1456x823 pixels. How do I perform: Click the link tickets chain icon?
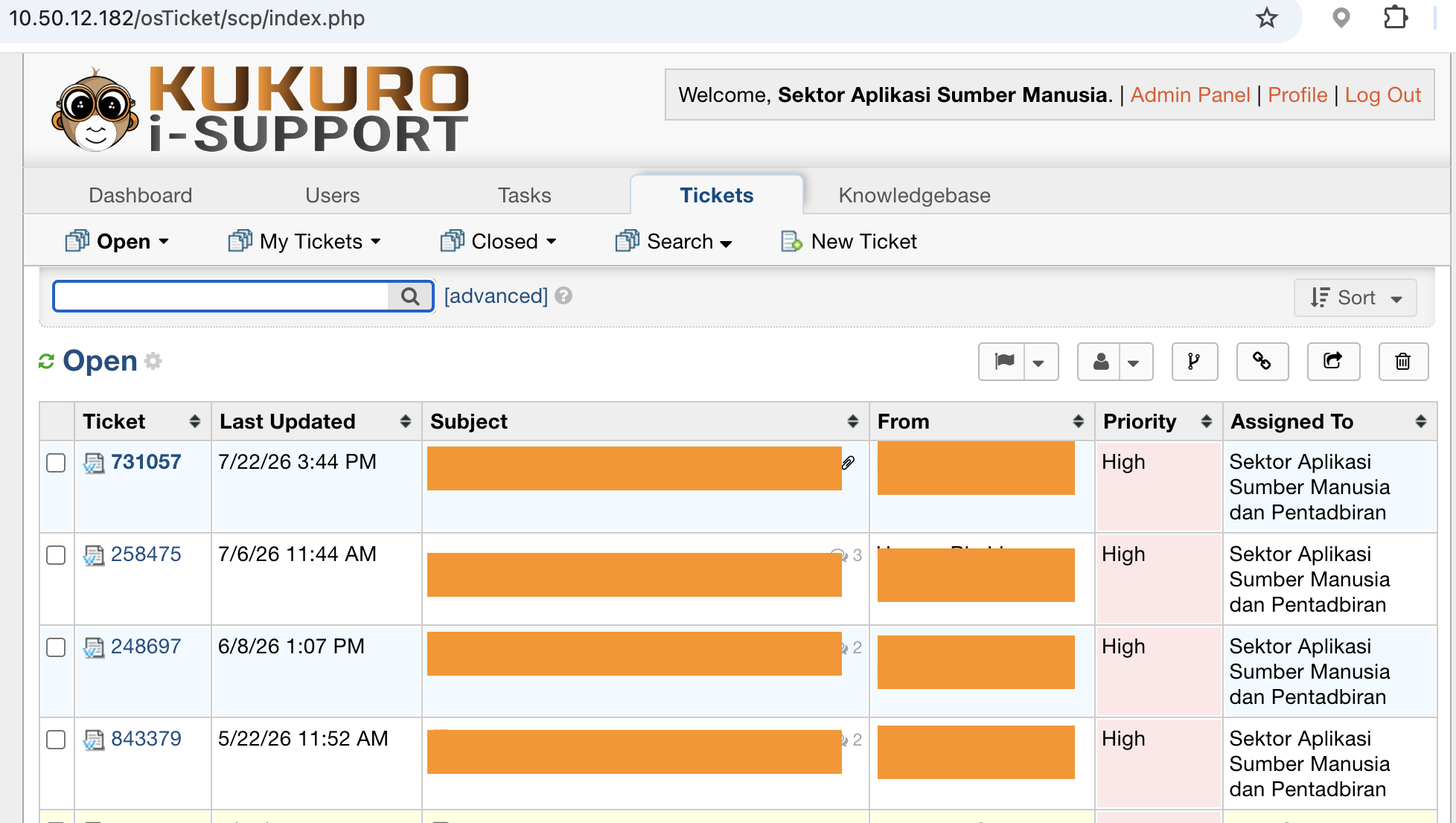pos(1262,362)
